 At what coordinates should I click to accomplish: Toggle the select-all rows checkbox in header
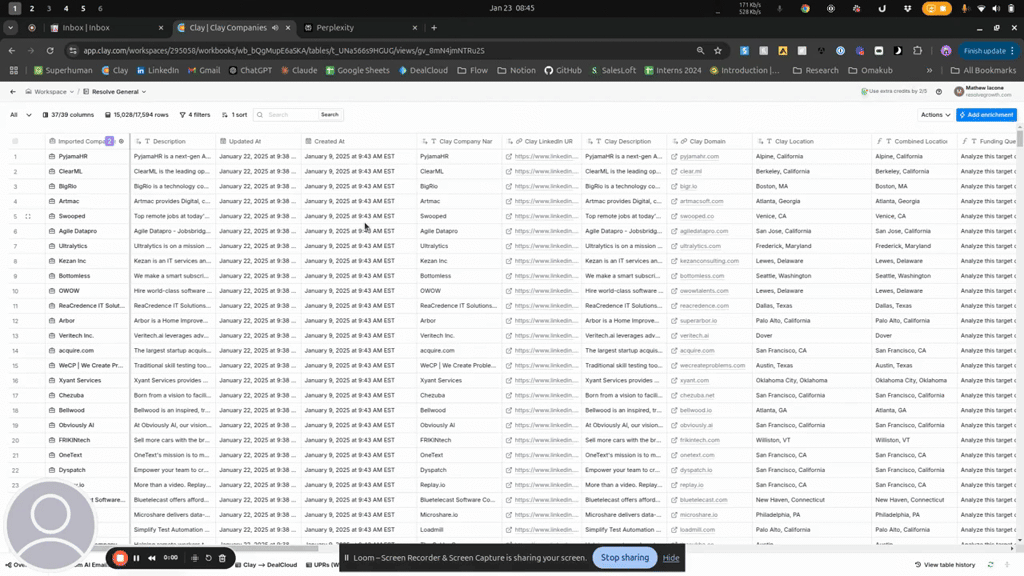[15, 141]
